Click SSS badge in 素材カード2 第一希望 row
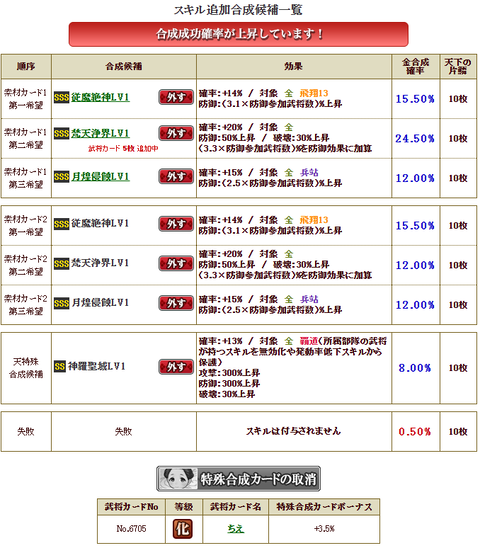 [x=62, y=224]
